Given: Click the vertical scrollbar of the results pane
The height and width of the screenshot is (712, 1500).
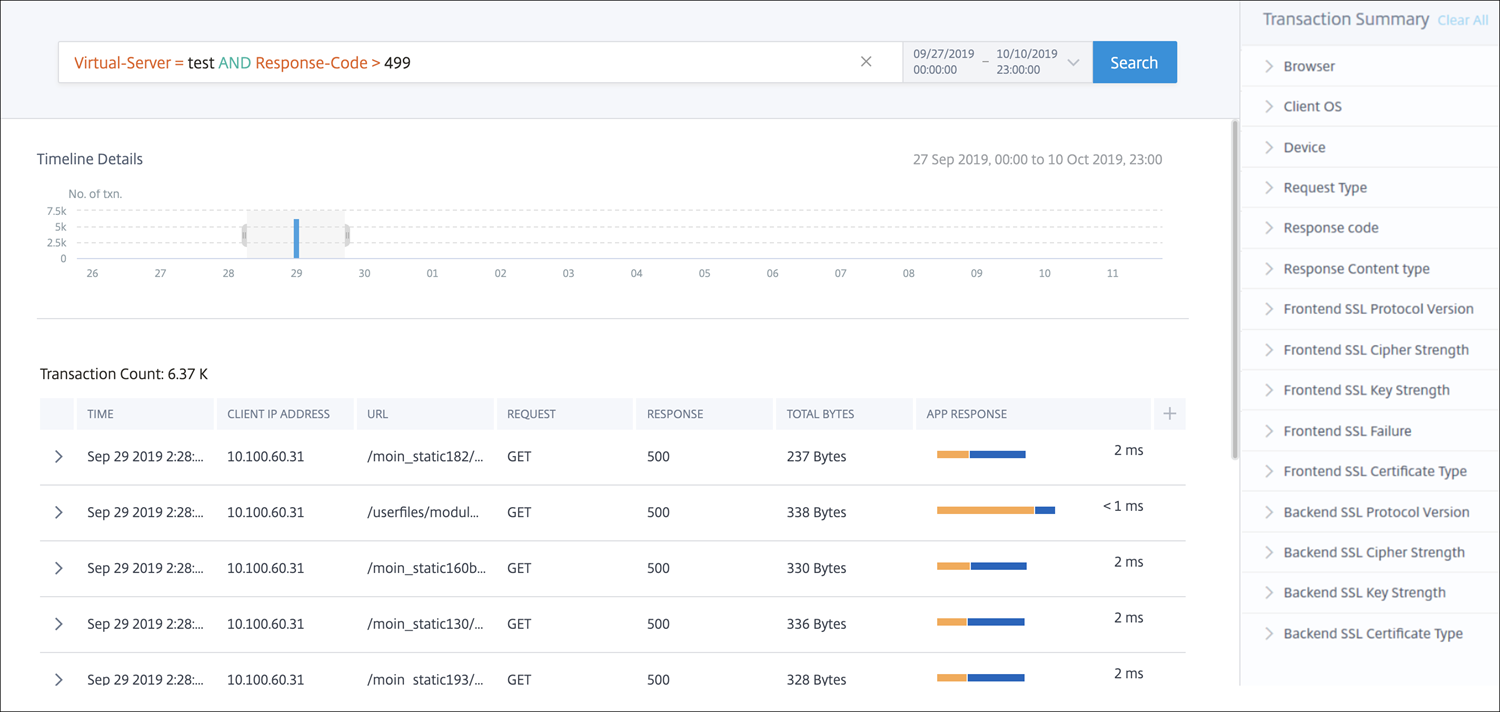Looking at the screenshot, I should [x=1234, y=290].
